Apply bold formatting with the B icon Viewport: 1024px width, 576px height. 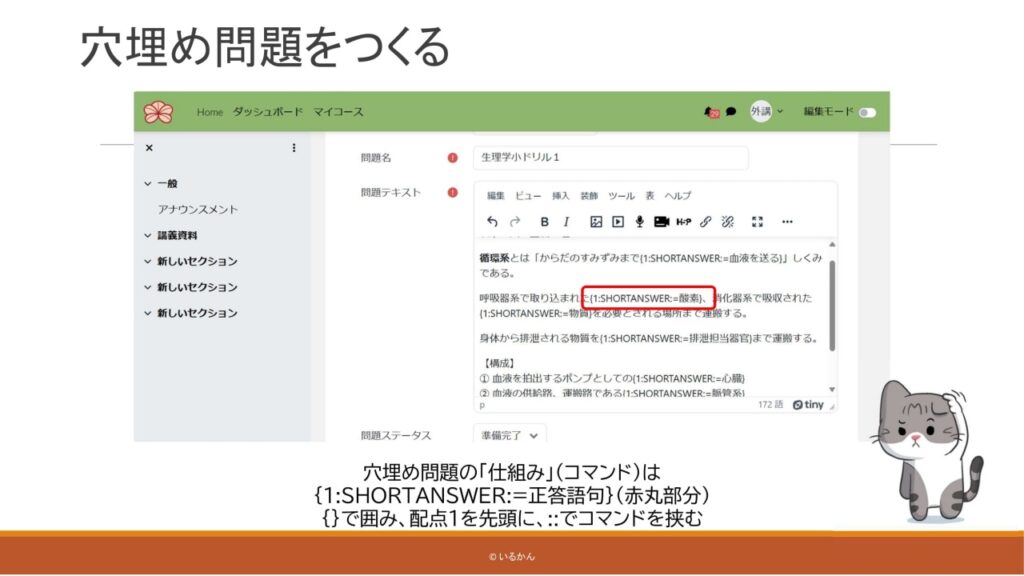tap(544, 221)
